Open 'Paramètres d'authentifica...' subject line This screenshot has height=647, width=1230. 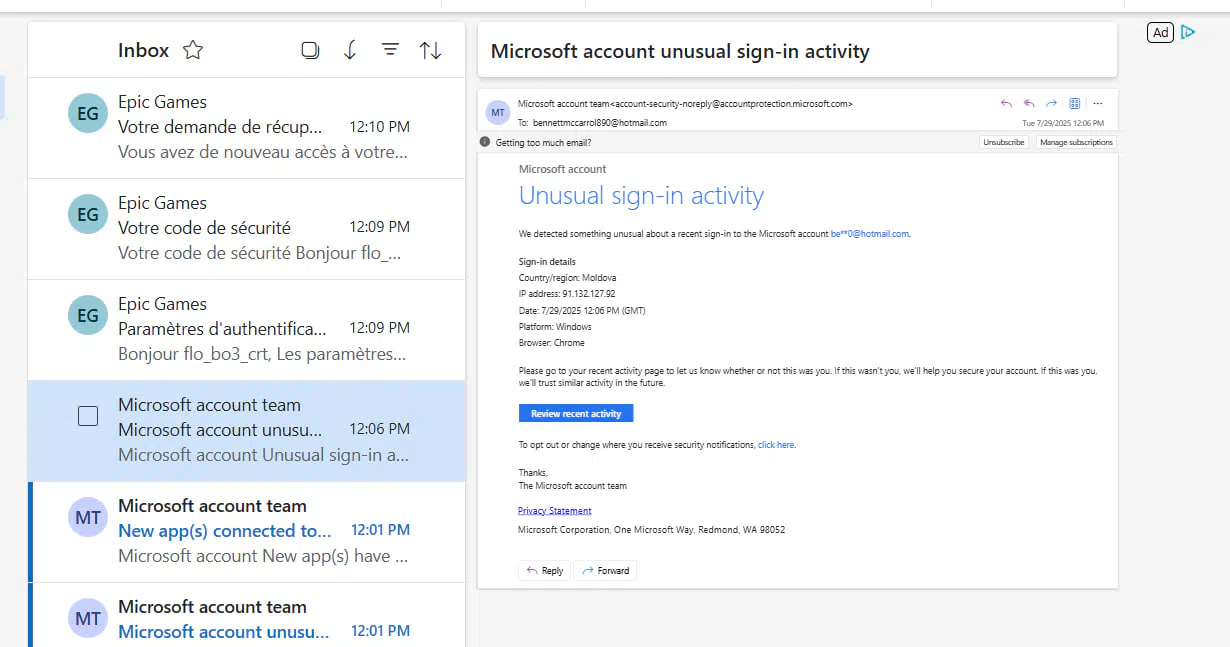(x=222, y=329)
